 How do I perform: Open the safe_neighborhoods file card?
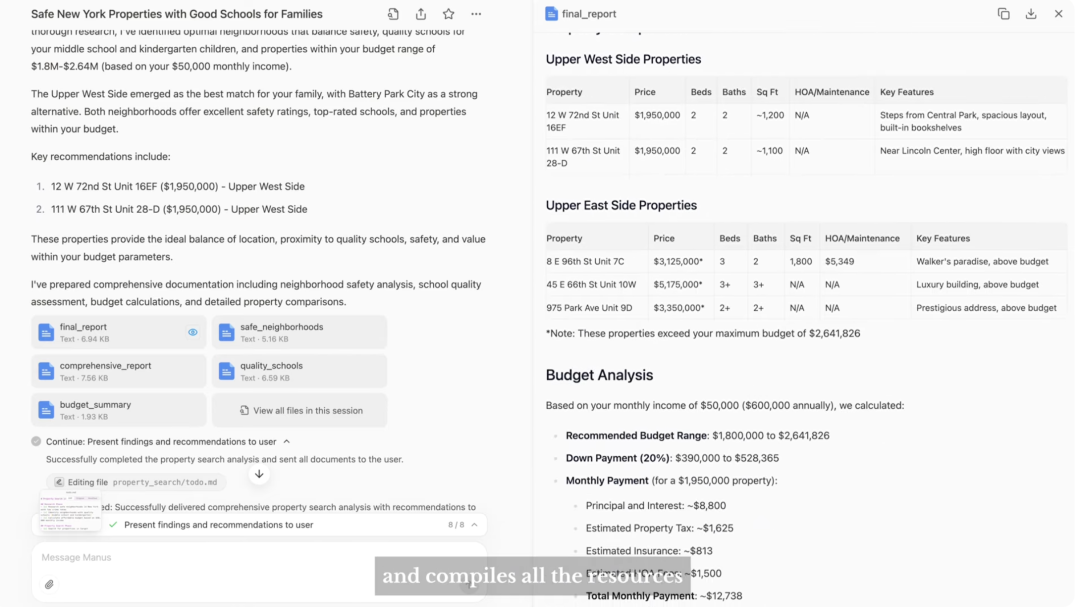click(299, 332)
